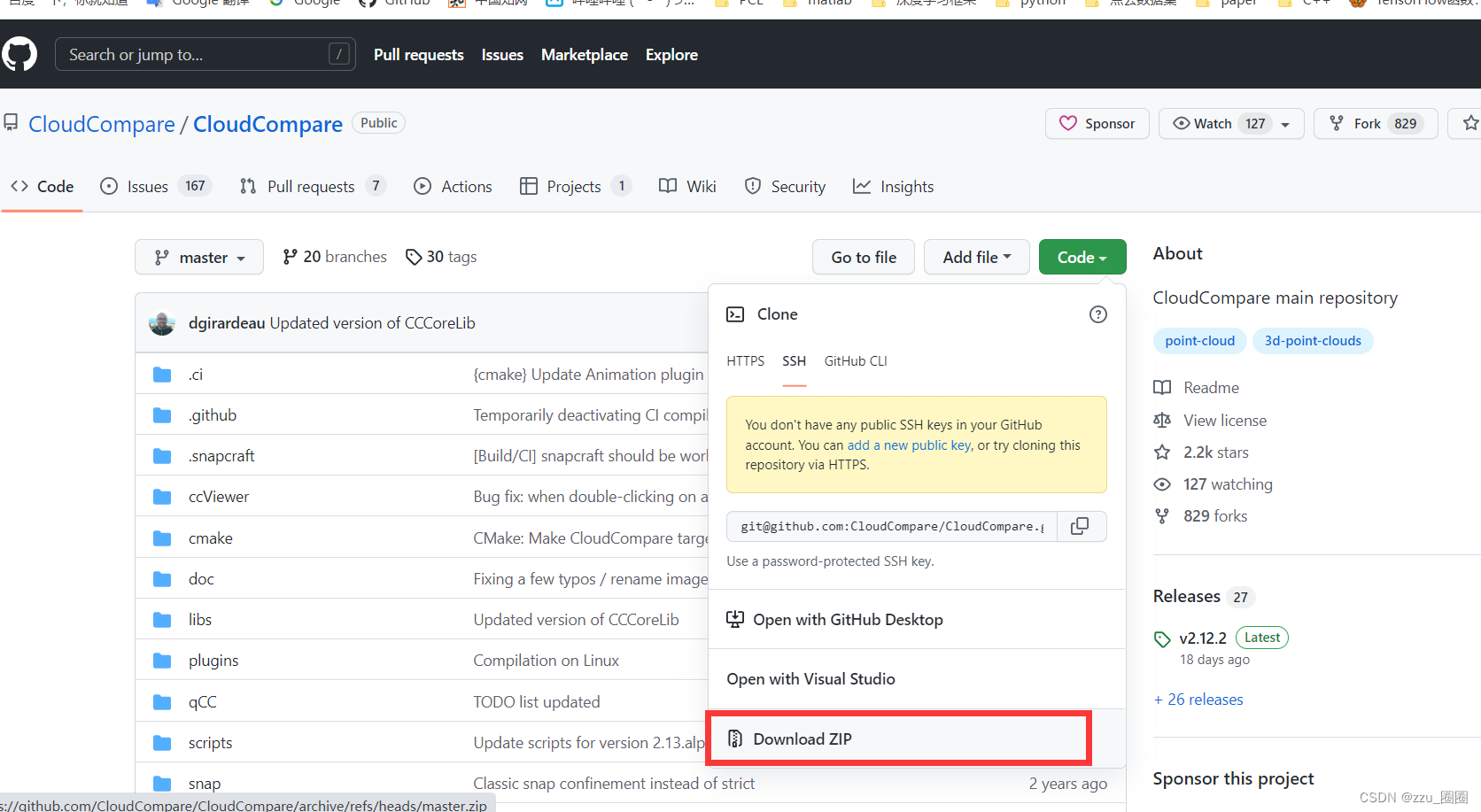This screenshot has width=1481, height=812.
Task: Open the Security shield tab
Action: (x=785, y=186)
